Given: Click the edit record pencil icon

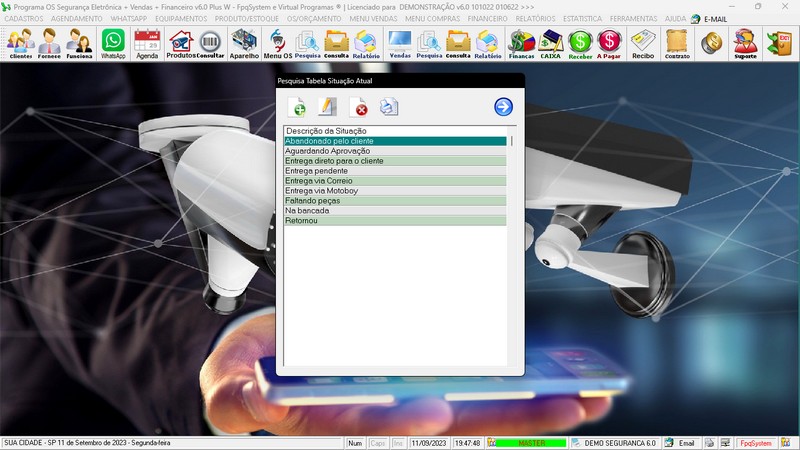Looking at the screenshot, I should pos(327,107).
